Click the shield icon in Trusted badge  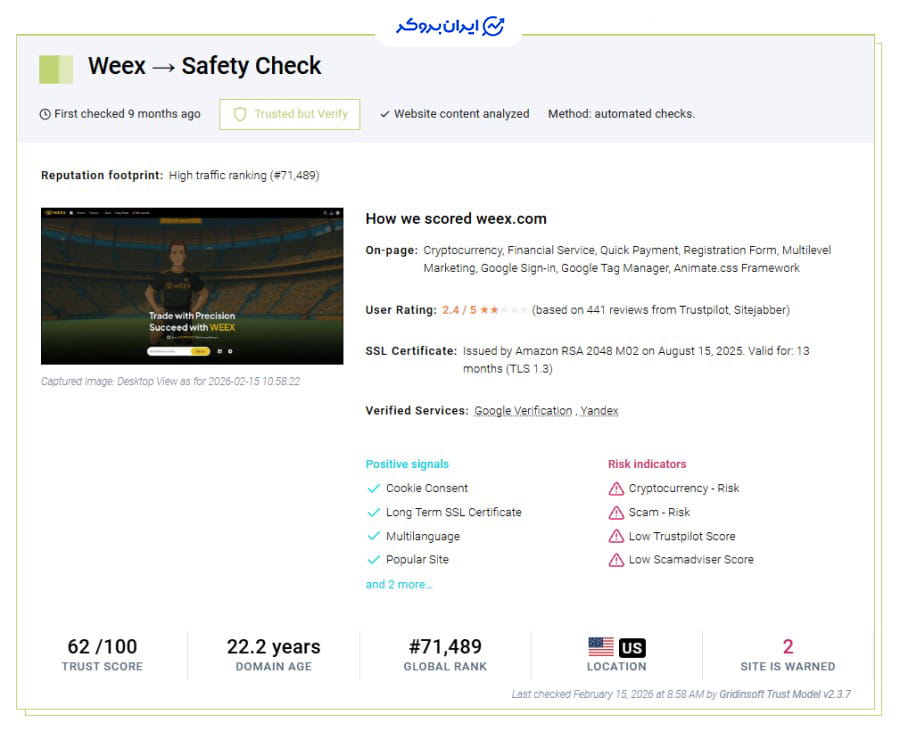239,114
